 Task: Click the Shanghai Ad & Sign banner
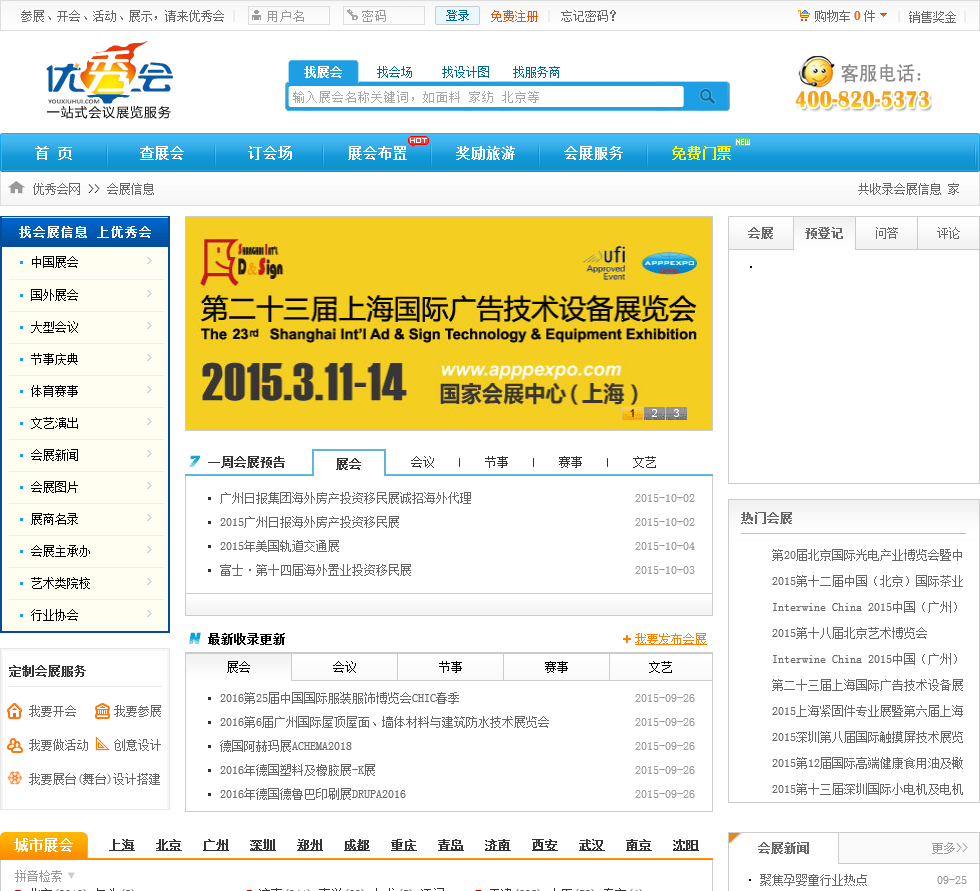449,324
